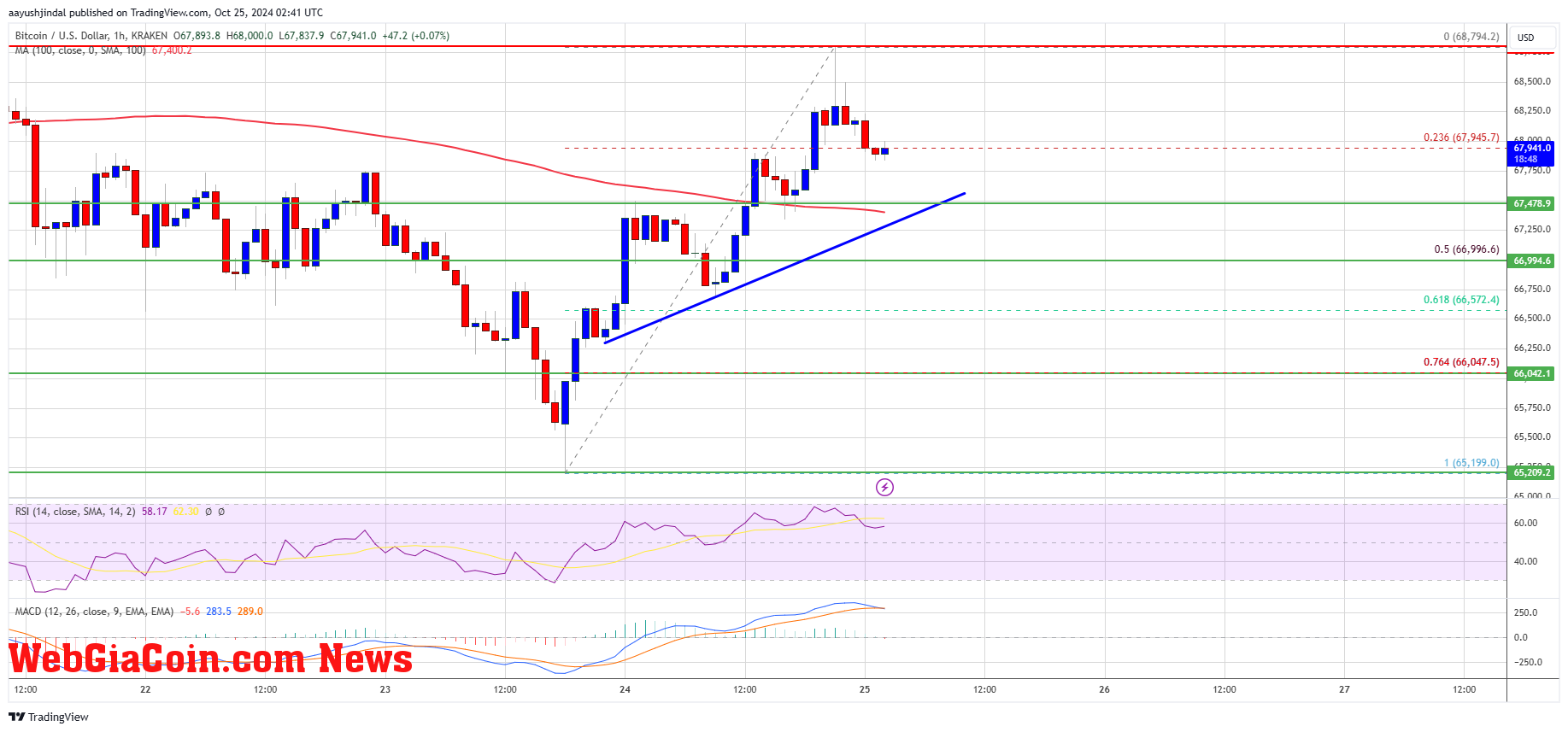Click the date label 27 on time axis
The height and width of the screenshot is (732, 1568).
pos(1344,689)
